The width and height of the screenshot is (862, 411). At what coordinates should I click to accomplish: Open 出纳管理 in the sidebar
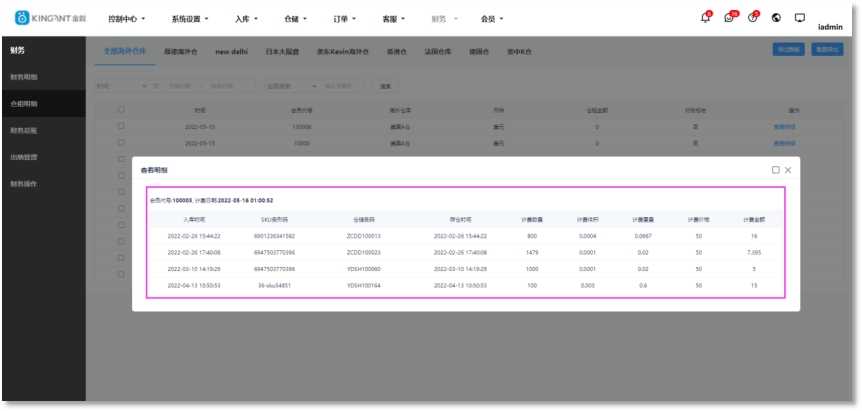24,157
